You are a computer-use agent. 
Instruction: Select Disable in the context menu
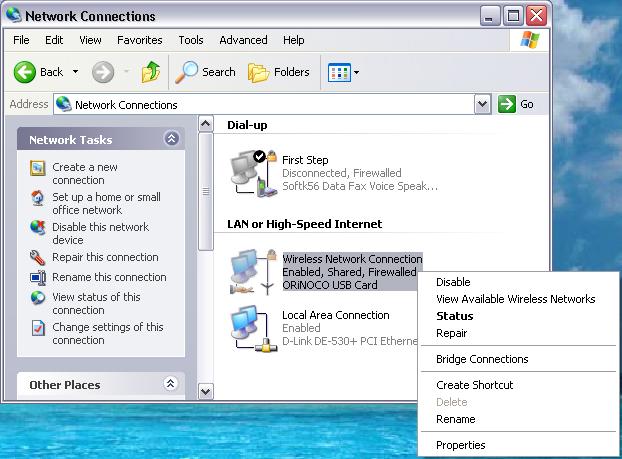pyautogui.click(x=453, y=282)
